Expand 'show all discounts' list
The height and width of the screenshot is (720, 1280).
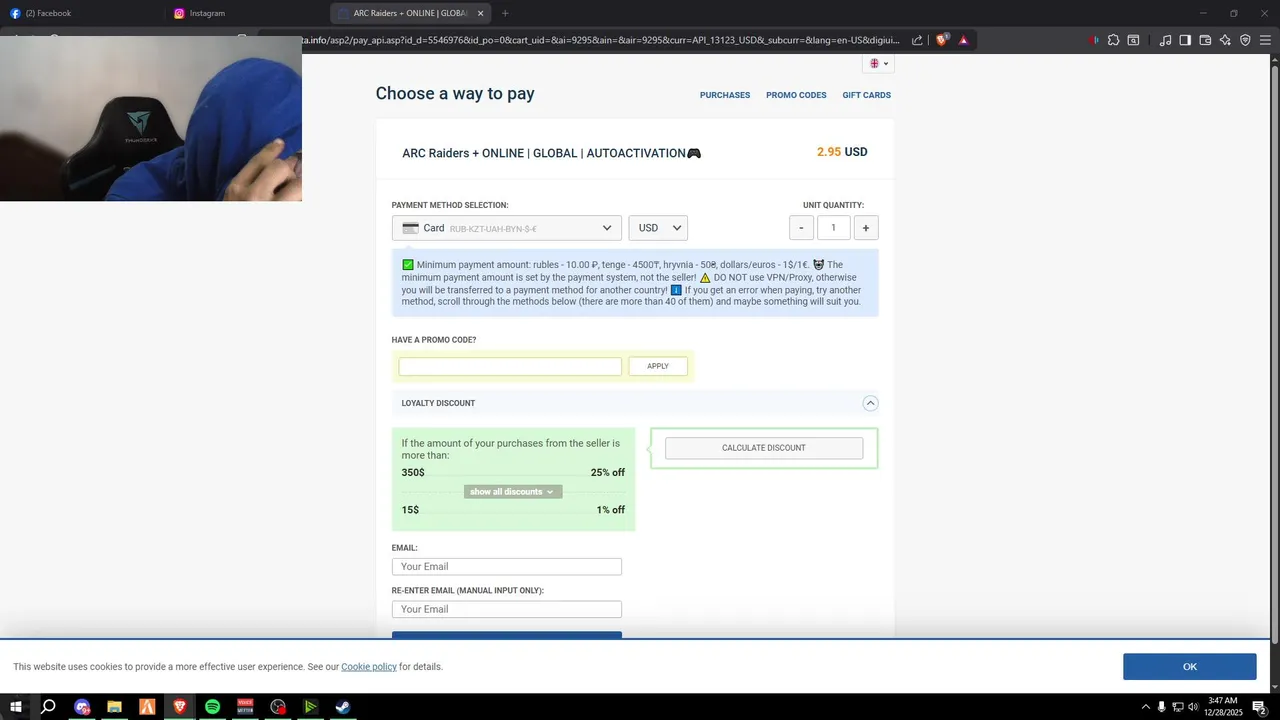pyautogui.click(x=513, y=492)
